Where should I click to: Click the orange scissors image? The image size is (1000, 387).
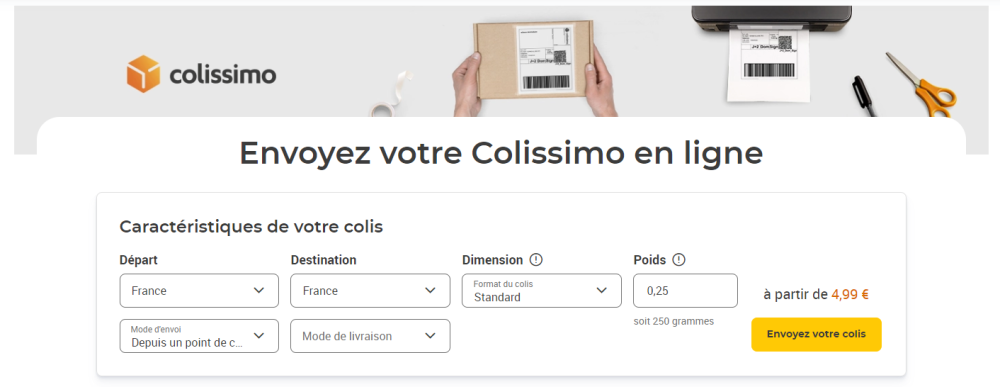pyautogui.click(x=922, y=84)
